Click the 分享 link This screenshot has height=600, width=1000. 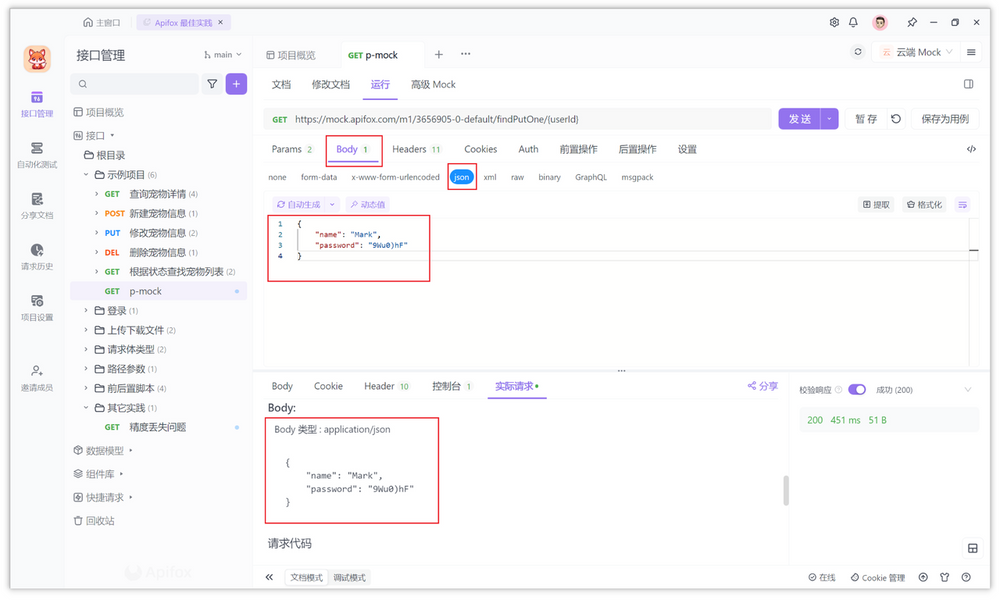click(762, 386)
